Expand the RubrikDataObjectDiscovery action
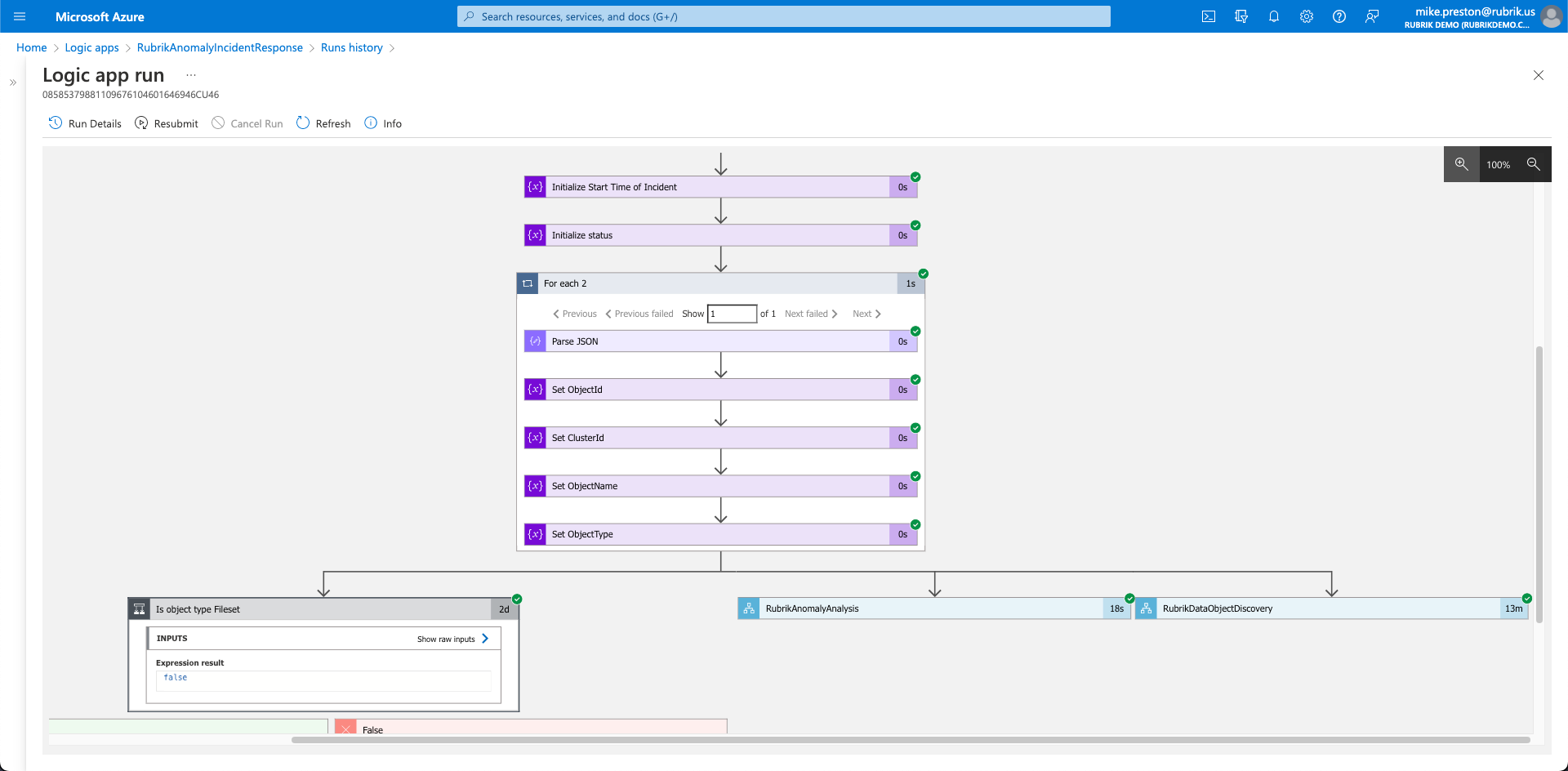This screenshot has width=1568, height=771. coord(1331,608)
